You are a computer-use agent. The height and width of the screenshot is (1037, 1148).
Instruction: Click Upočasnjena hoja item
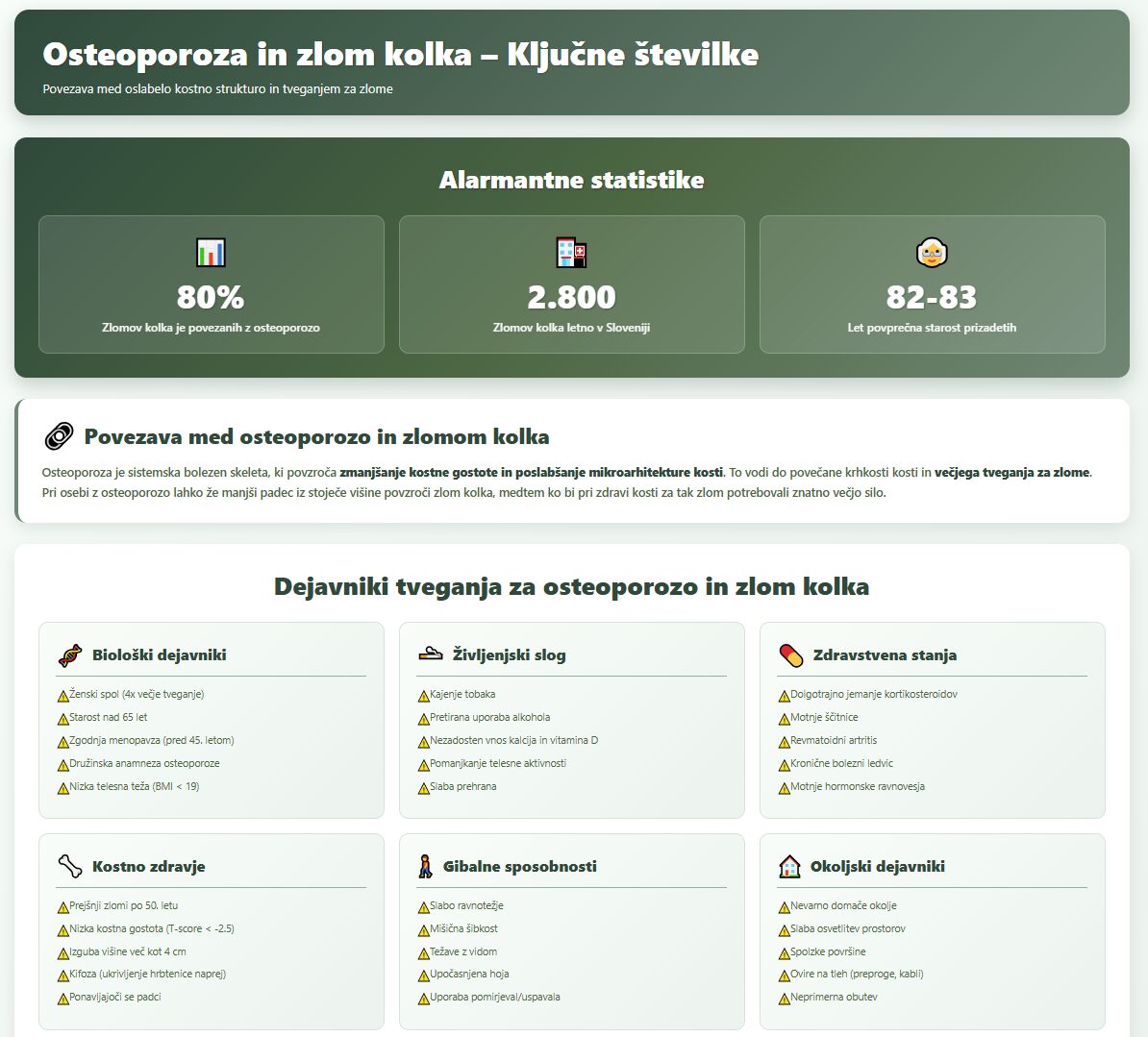click(469, 975)
